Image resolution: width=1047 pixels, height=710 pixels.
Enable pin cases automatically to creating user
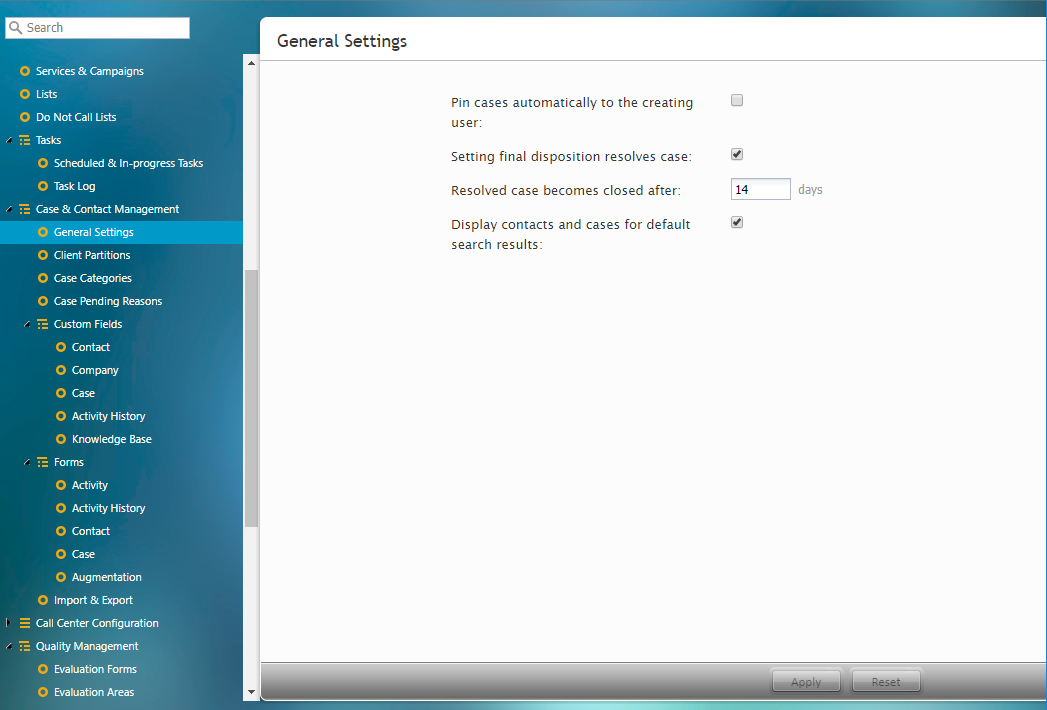pos(737,100)
